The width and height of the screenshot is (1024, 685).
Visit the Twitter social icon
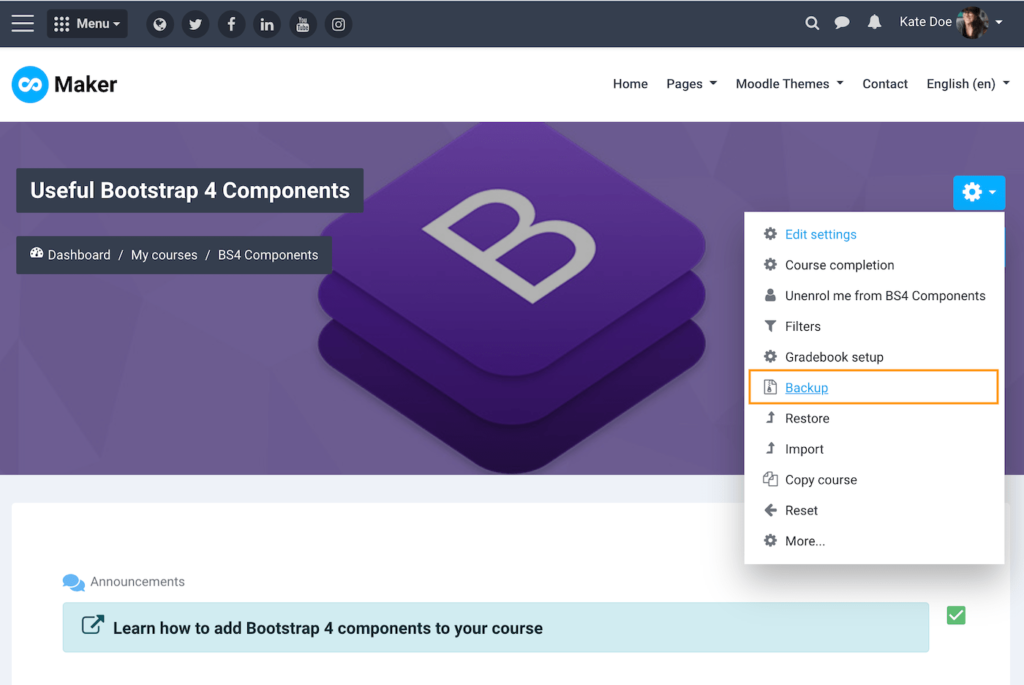pos(195,24)
